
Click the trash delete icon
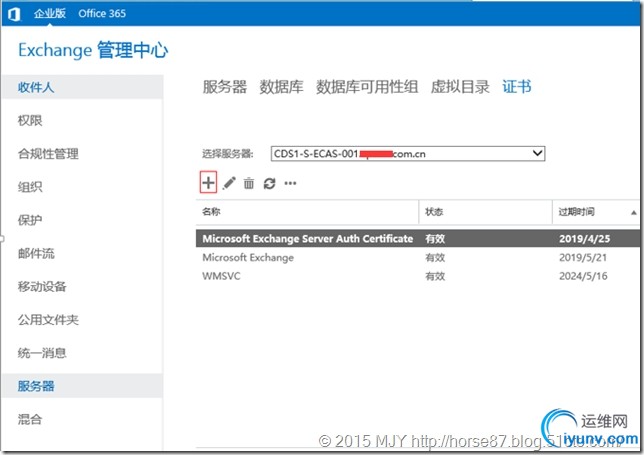point(249,183)
